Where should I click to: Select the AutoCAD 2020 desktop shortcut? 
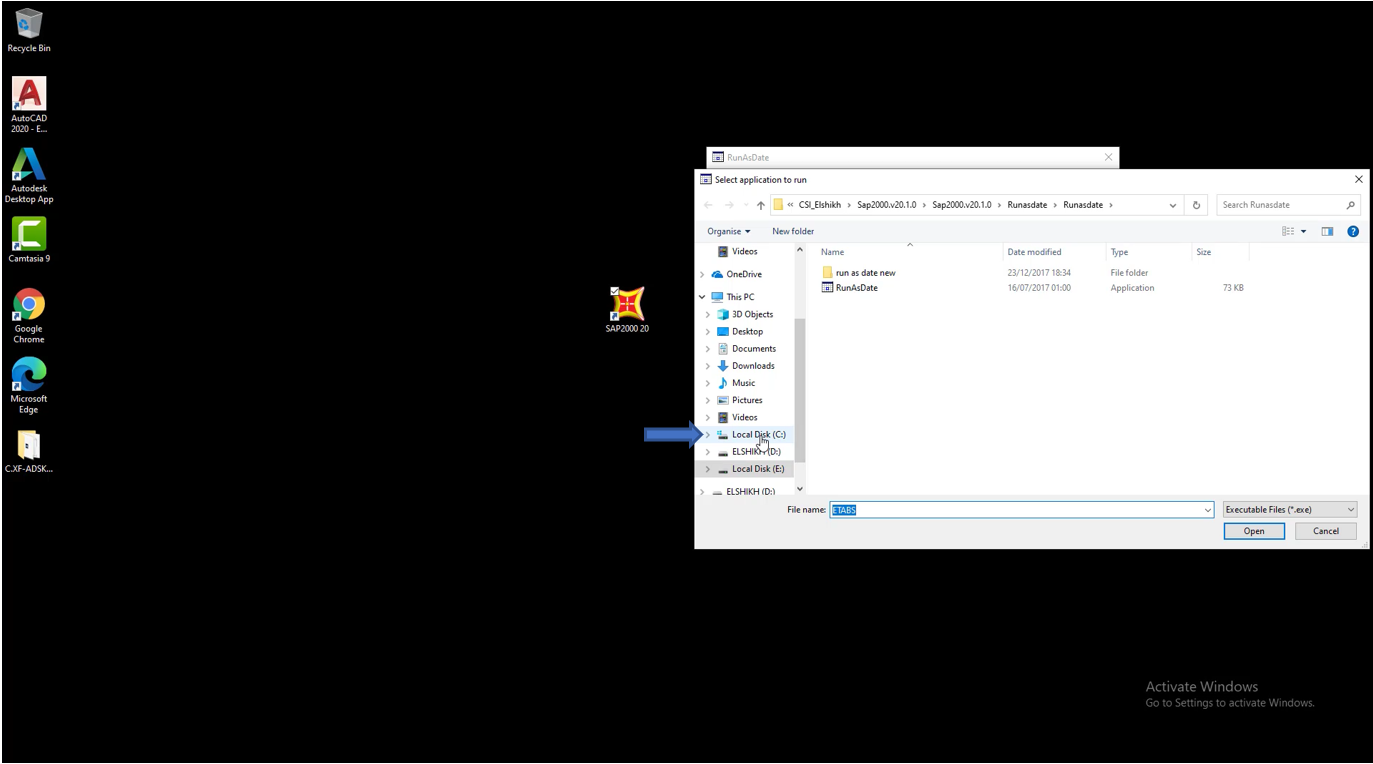point(29,104)
